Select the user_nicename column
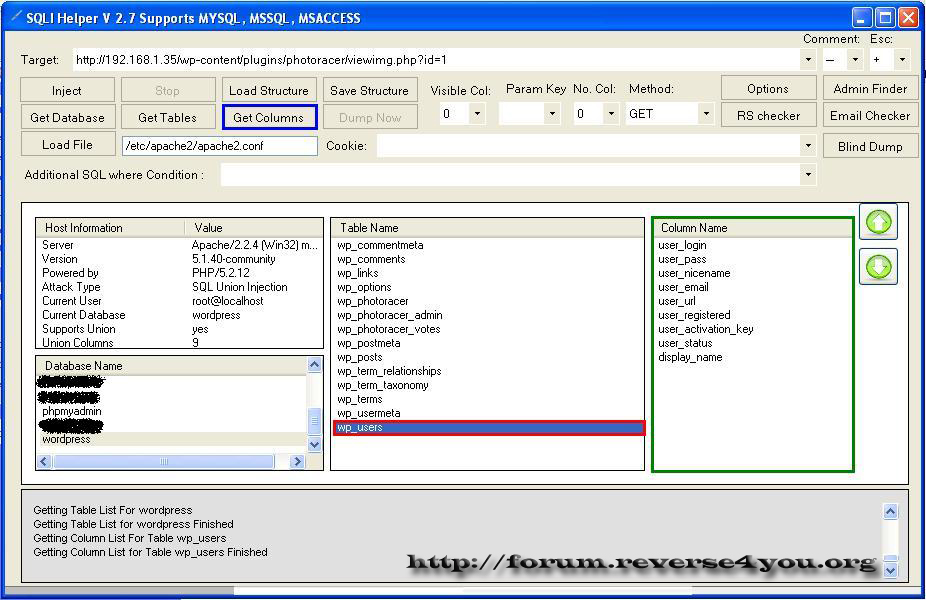Screen dimensions: 926x600 [753, 273]
